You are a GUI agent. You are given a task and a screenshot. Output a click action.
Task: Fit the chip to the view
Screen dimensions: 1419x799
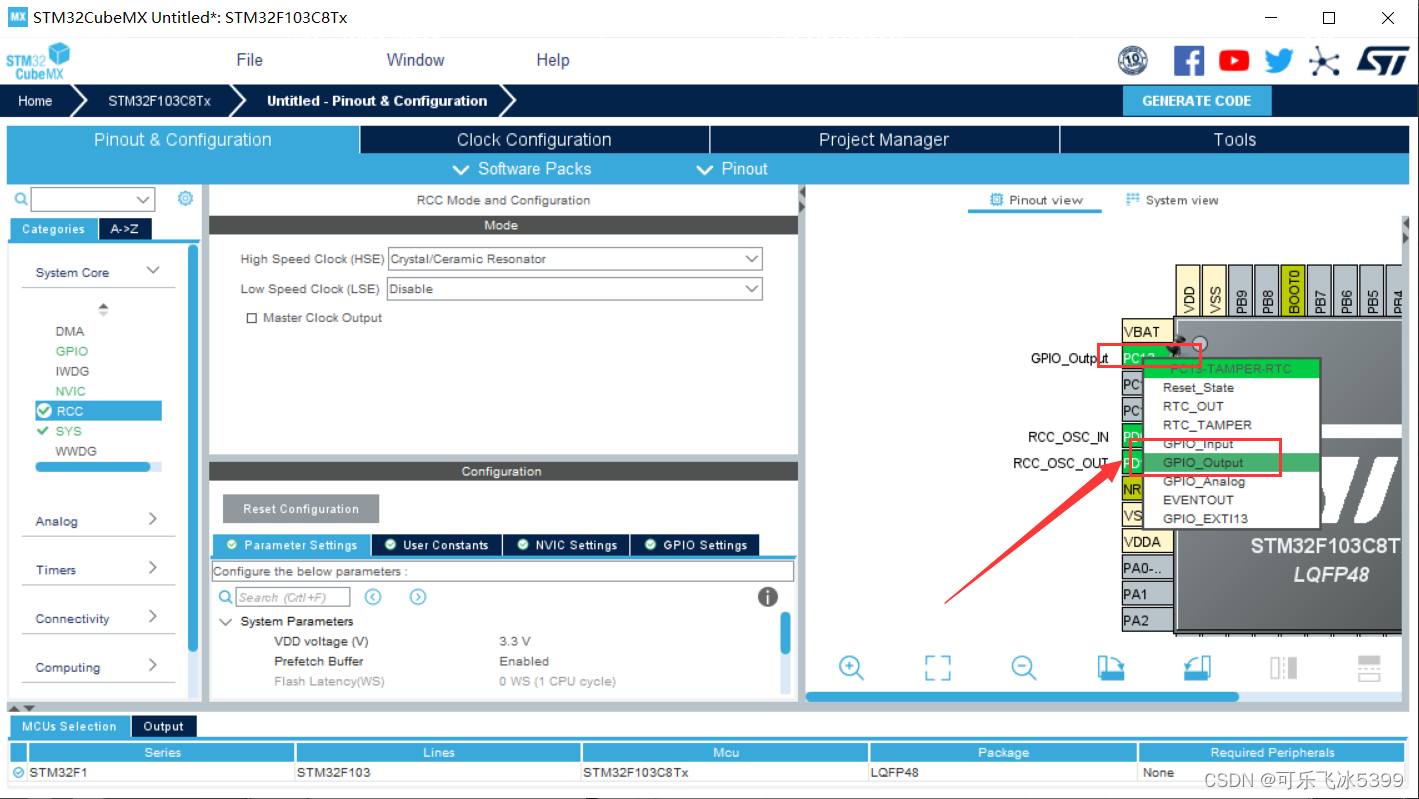click(937, 668)
